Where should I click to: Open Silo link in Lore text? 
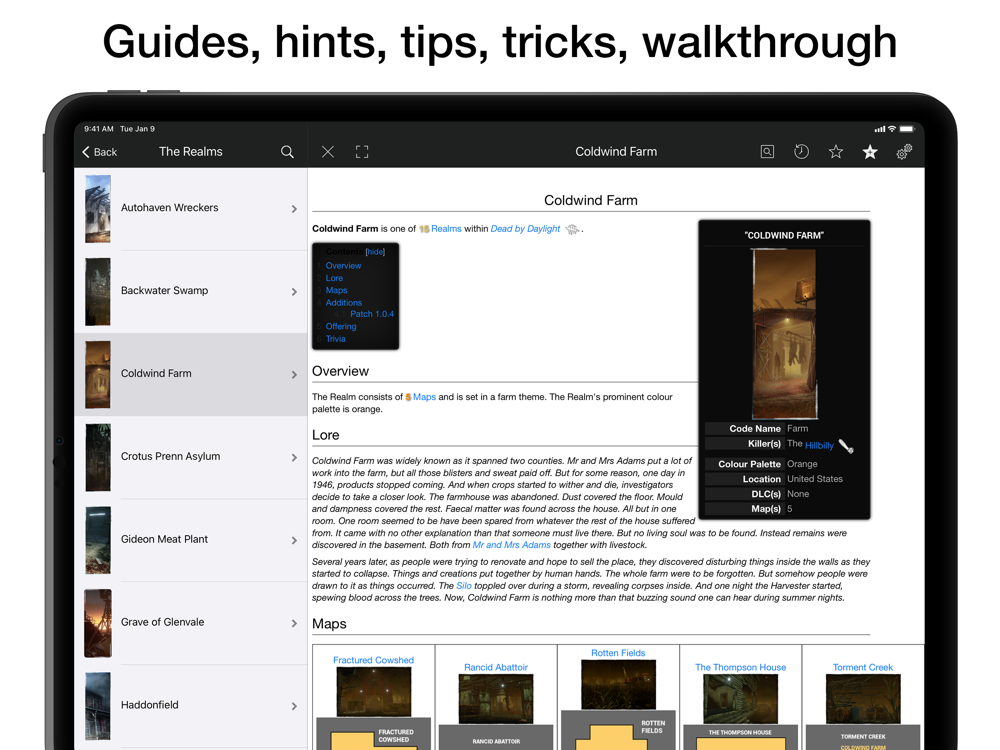[464, 585]
